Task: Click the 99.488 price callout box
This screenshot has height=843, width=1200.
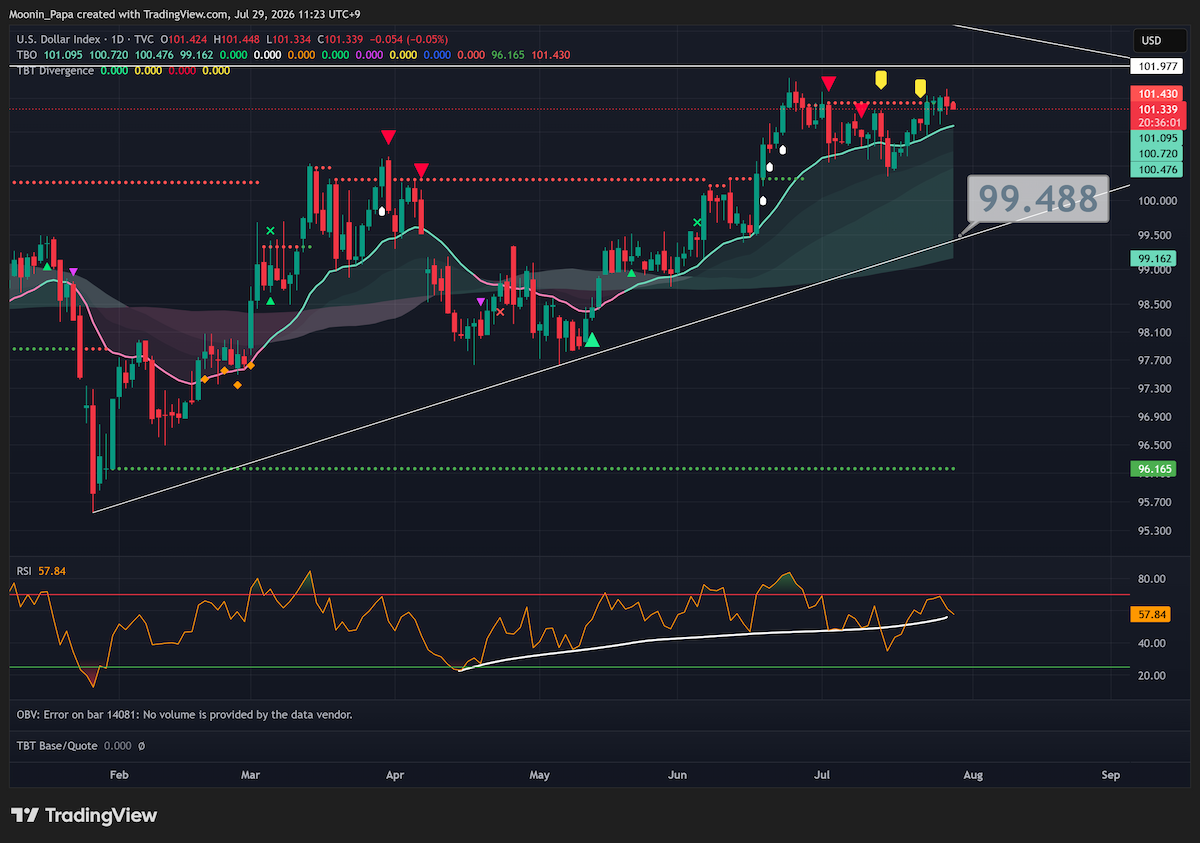Action: point(1038,198)
